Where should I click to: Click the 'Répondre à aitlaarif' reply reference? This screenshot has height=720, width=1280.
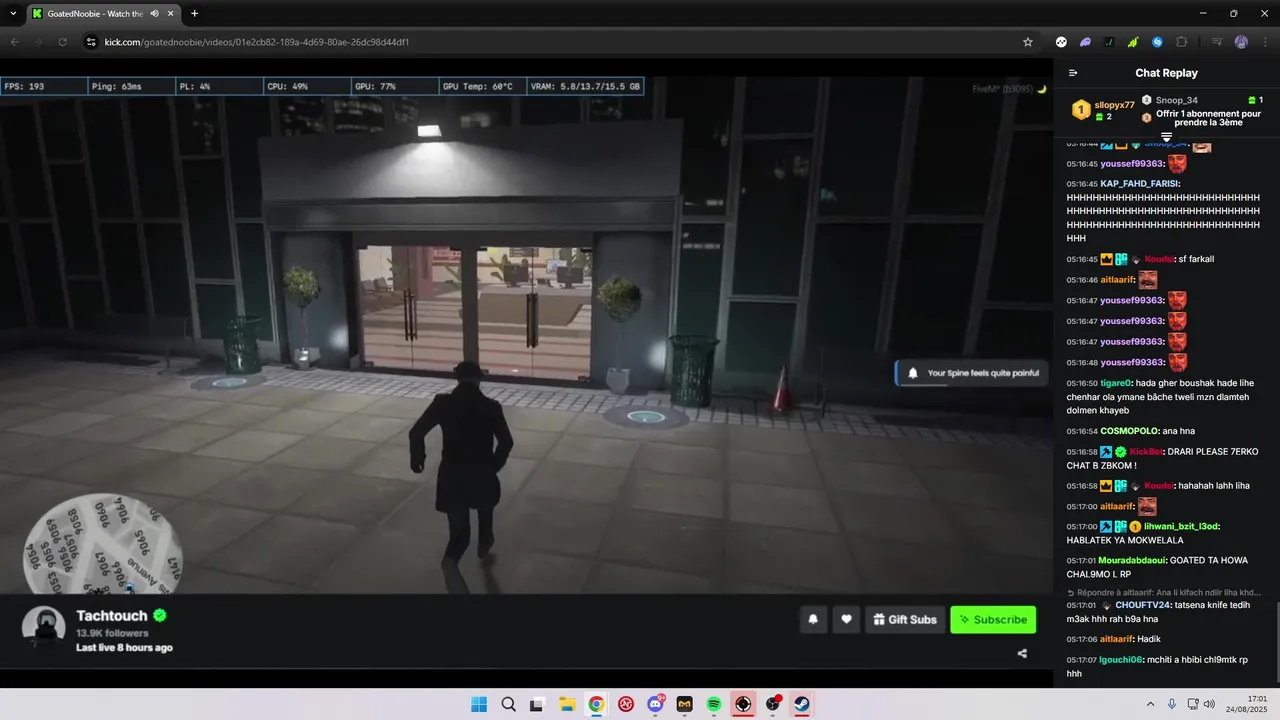1164,593
